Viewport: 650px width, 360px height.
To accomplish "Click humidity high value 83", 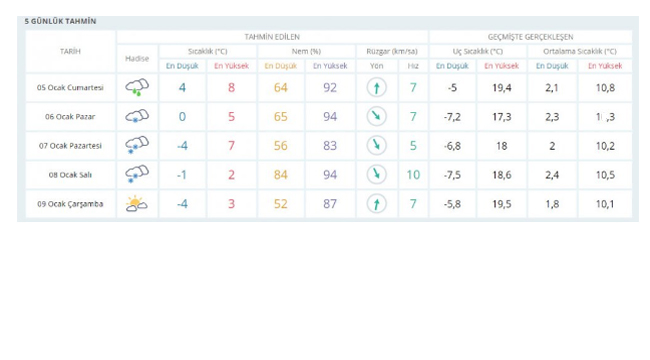I will [x=330, y=146].
